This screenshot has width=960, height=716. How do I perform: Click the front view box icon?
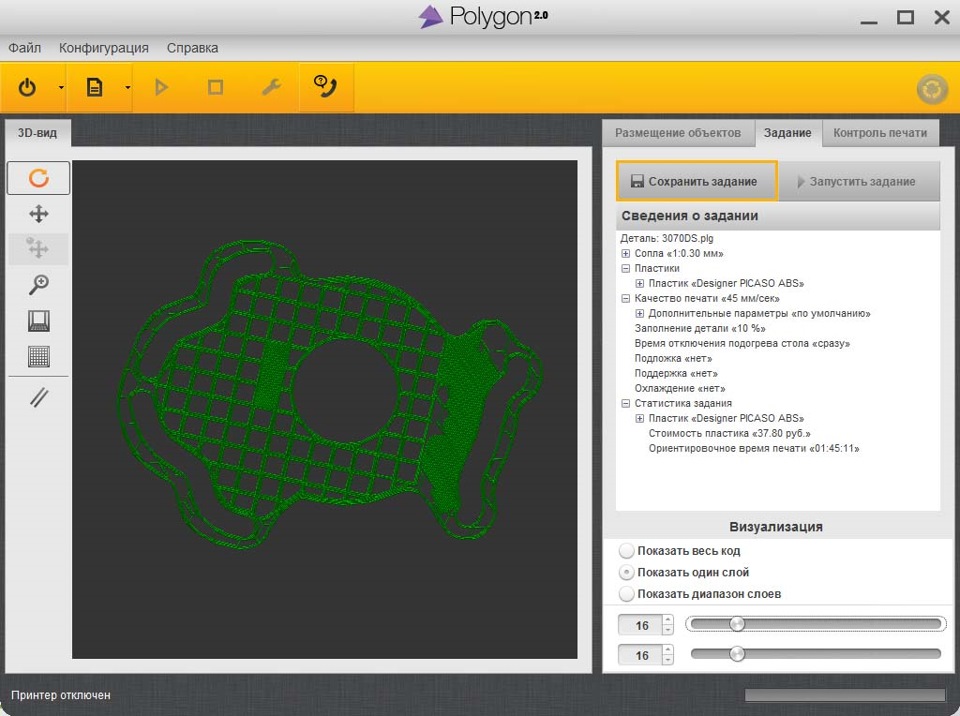click(x=39, y=321)
